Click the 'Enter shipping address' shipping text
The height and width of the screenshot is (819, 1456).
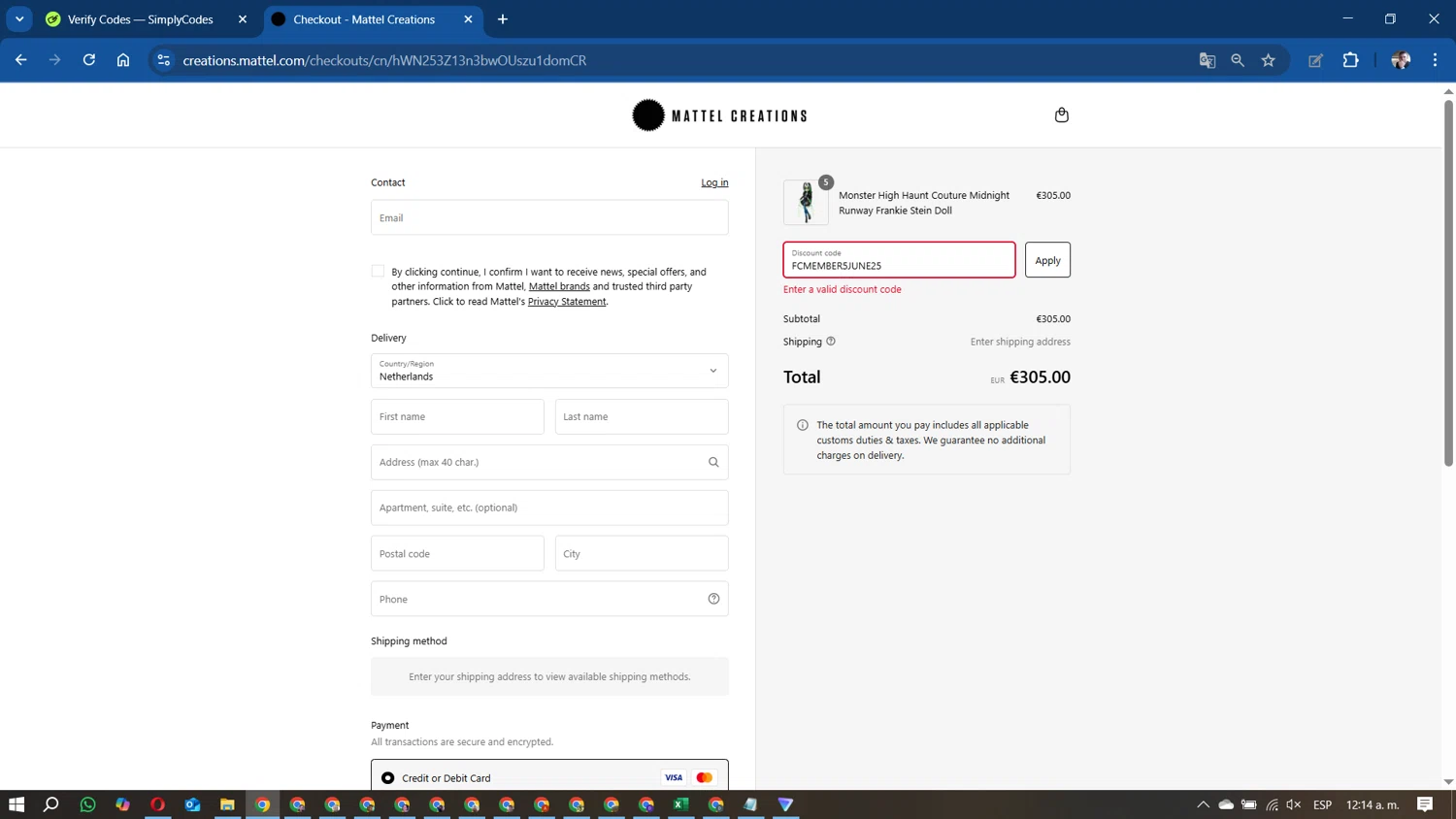(x=1020, y=342)
